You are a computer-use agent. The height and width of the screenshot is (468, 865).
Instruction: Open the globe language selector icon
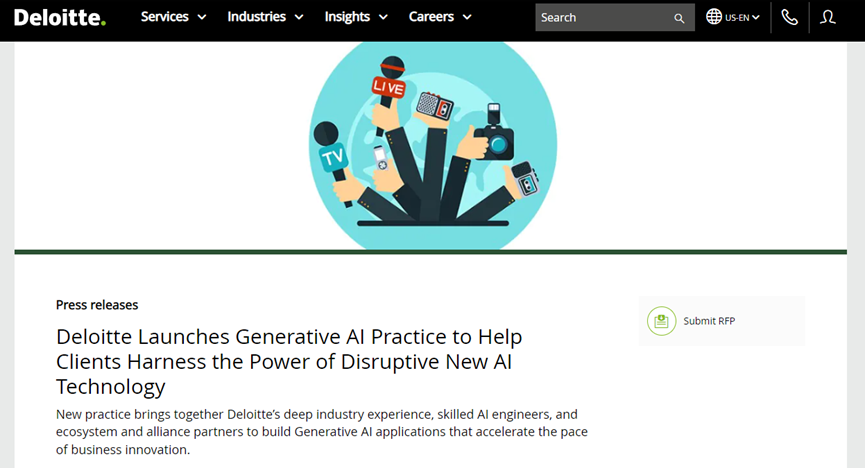point(714,17)
